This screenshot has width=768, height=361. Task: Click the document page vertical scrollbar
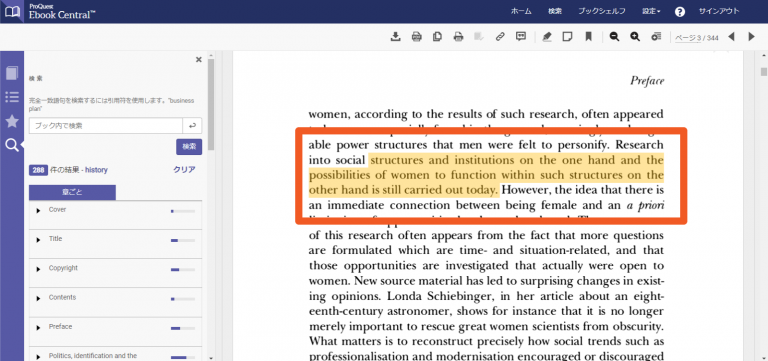point(764,72)
